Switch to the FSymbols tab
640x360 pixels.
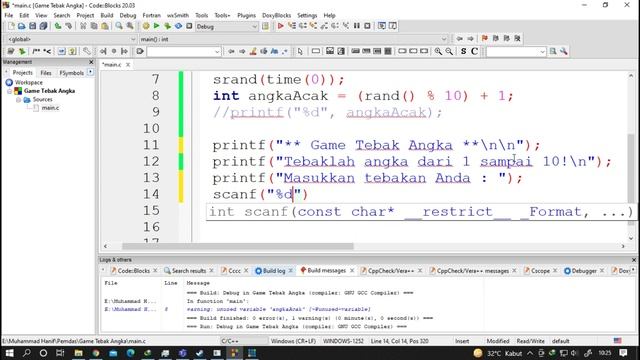71,73
